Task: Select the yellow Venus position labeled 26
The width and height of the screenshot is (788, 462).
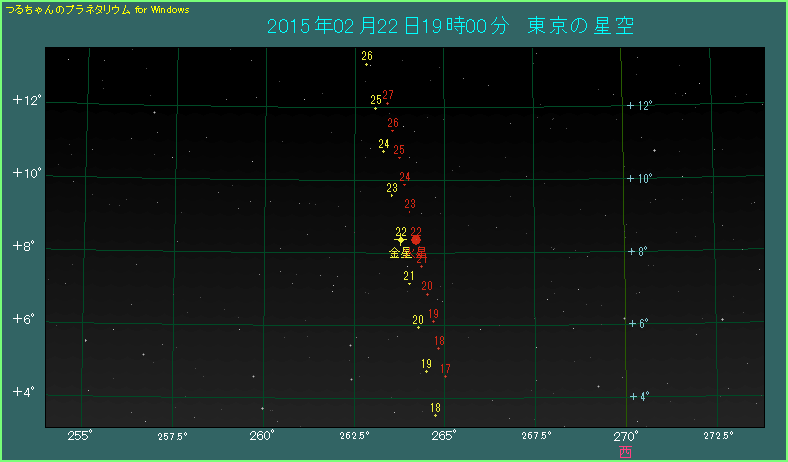Action: (x=367, y=57)
